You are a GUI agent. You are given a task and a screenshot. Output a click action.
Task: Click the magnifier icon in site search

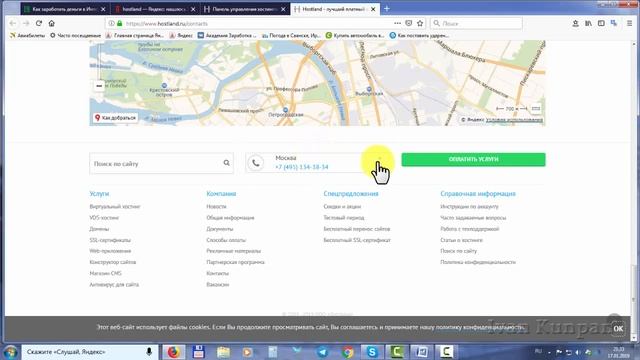[227, 163]
